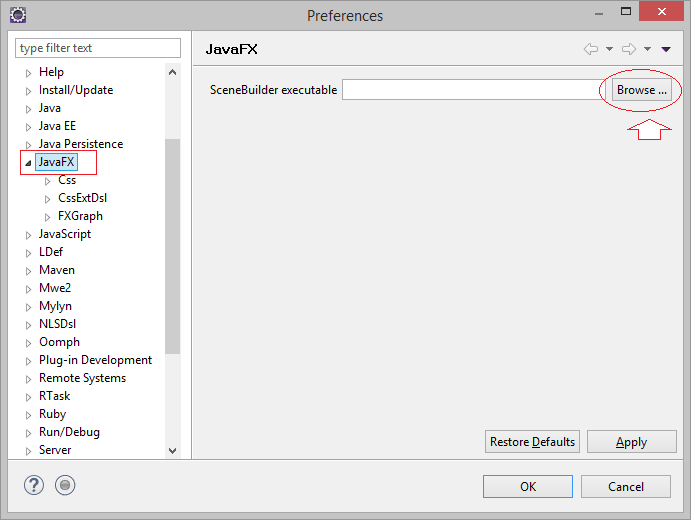Select Mylyn in the tree
The height and width of the screenshot is (520, 691).
56,306
